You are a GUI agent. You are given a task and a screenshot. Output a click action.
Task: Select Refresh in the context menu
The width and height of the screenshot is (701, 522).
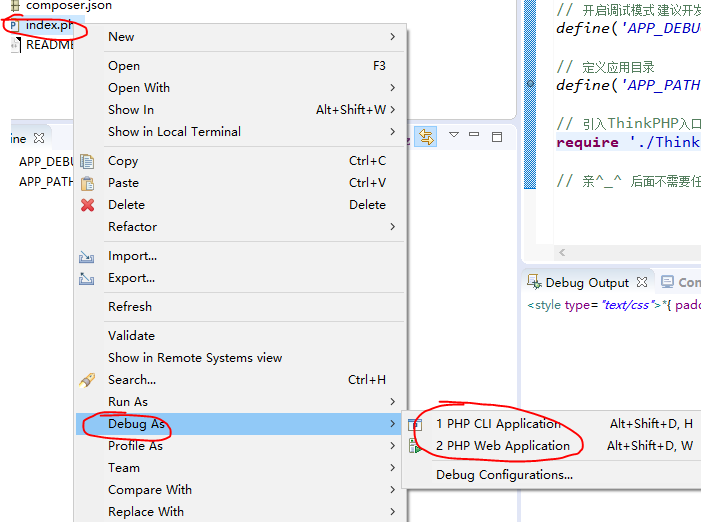tap(241, 307)
